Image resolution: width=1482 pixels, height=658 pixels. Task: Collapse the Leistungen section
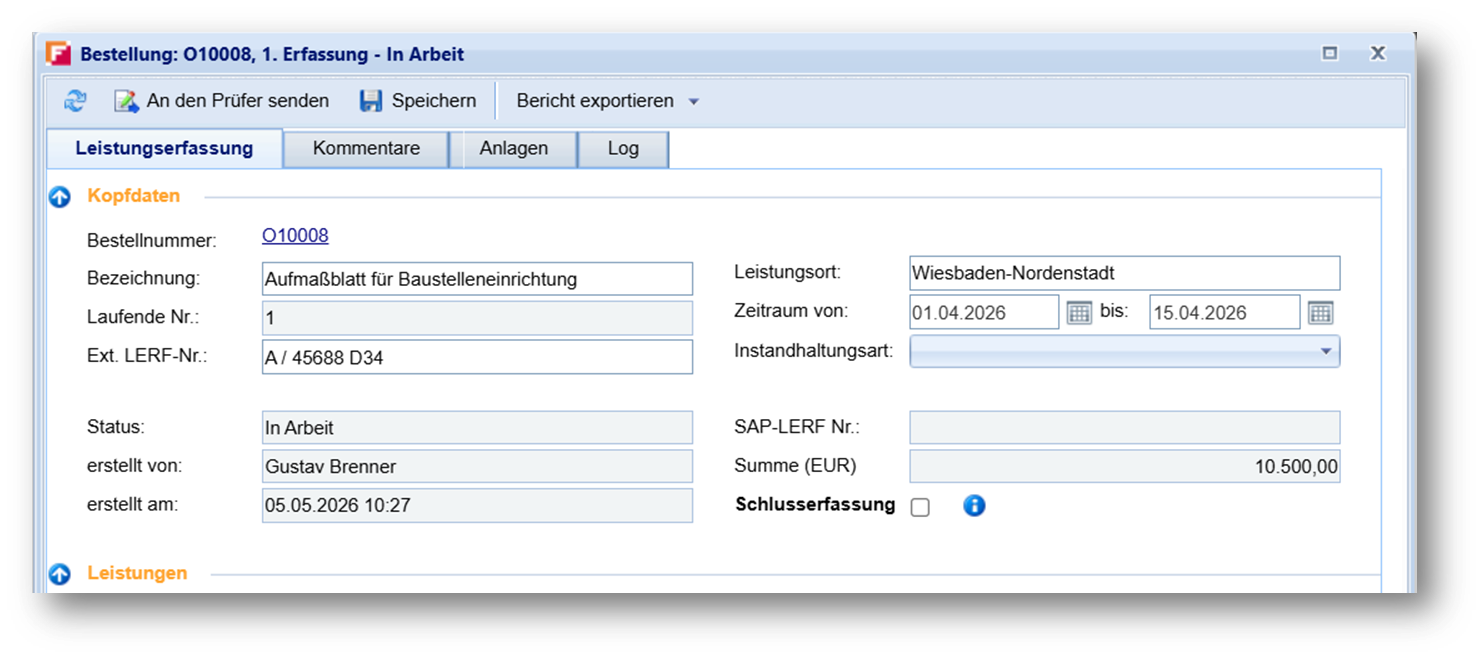60,574
